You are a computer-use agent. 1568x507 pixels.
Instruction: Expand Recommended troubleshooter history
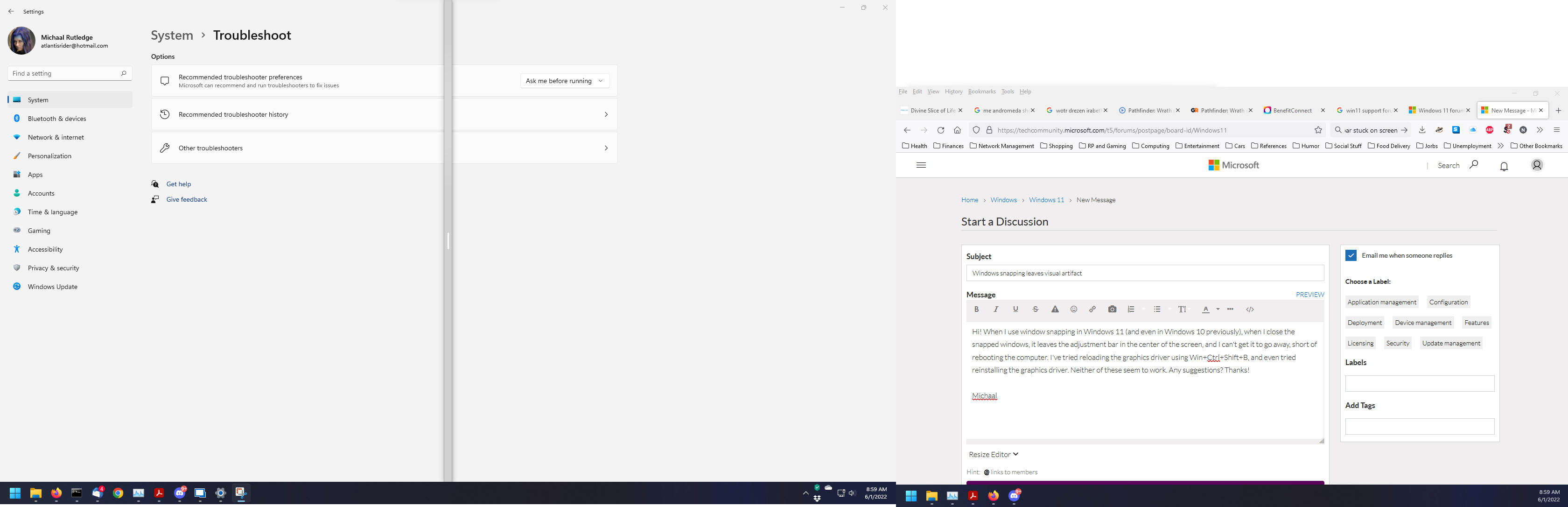[606, 114]
